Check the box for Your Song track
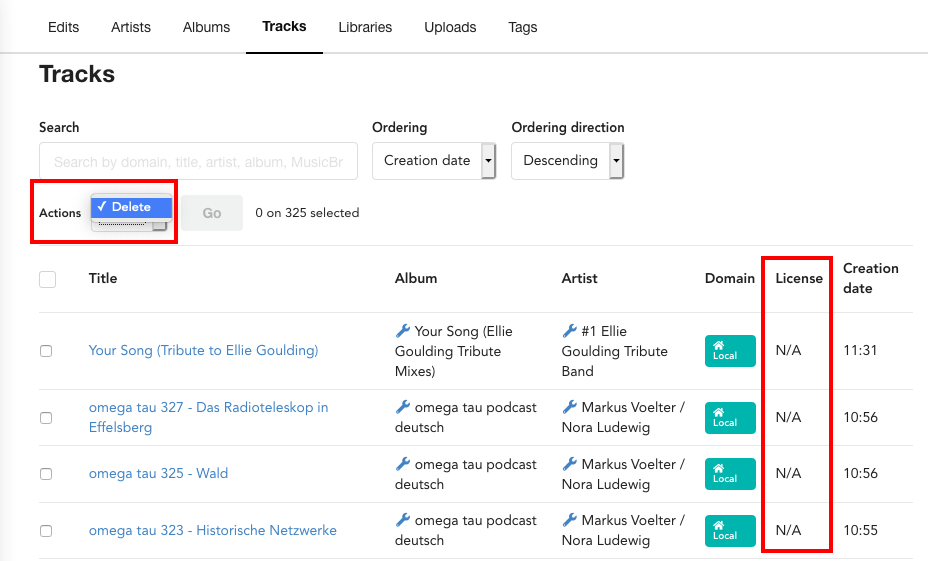This screenshot has width=928, height=561. 46,351
